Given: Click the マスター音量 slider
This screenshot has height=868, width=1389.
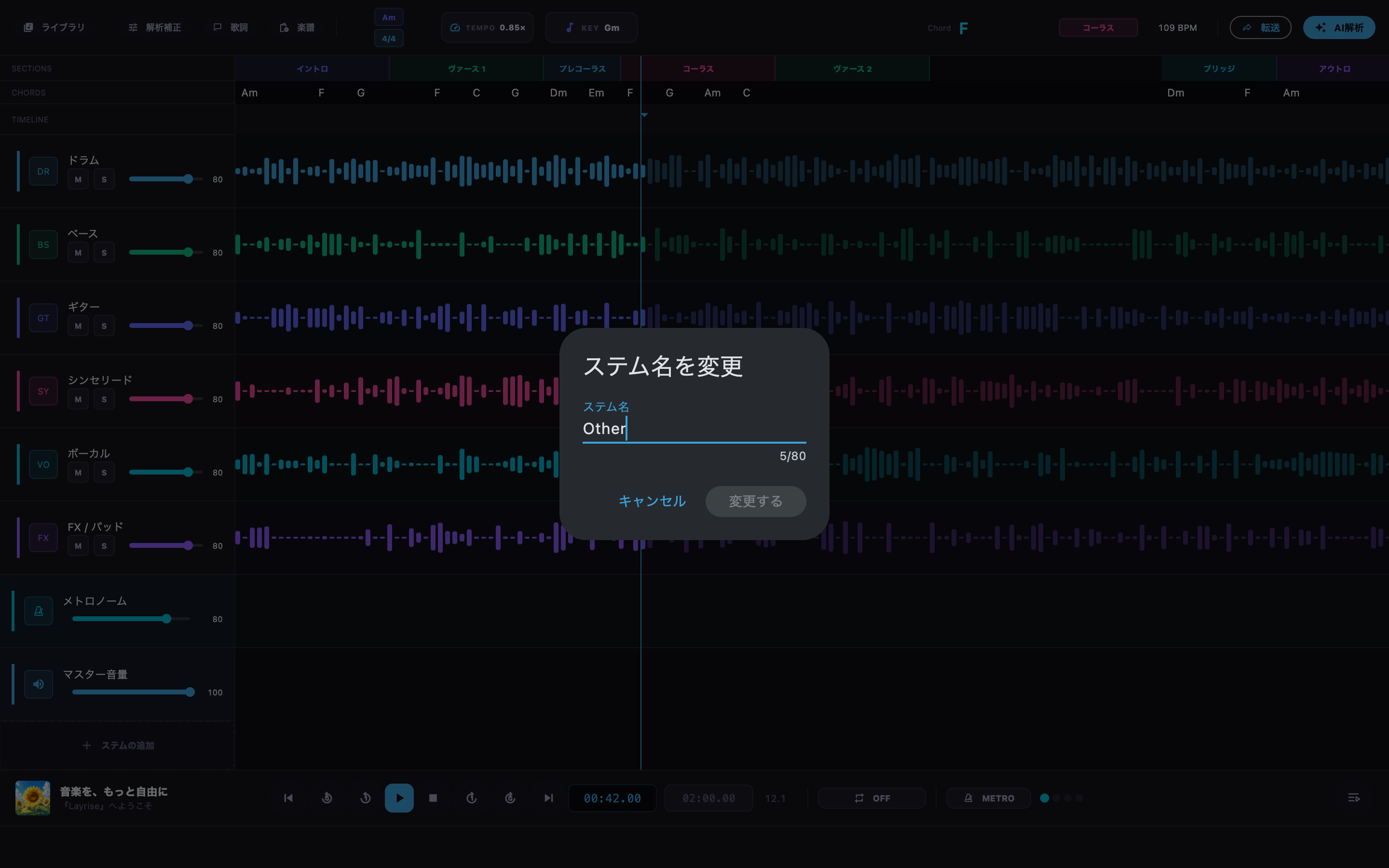Looking at the screenshot, I should 133,692.
